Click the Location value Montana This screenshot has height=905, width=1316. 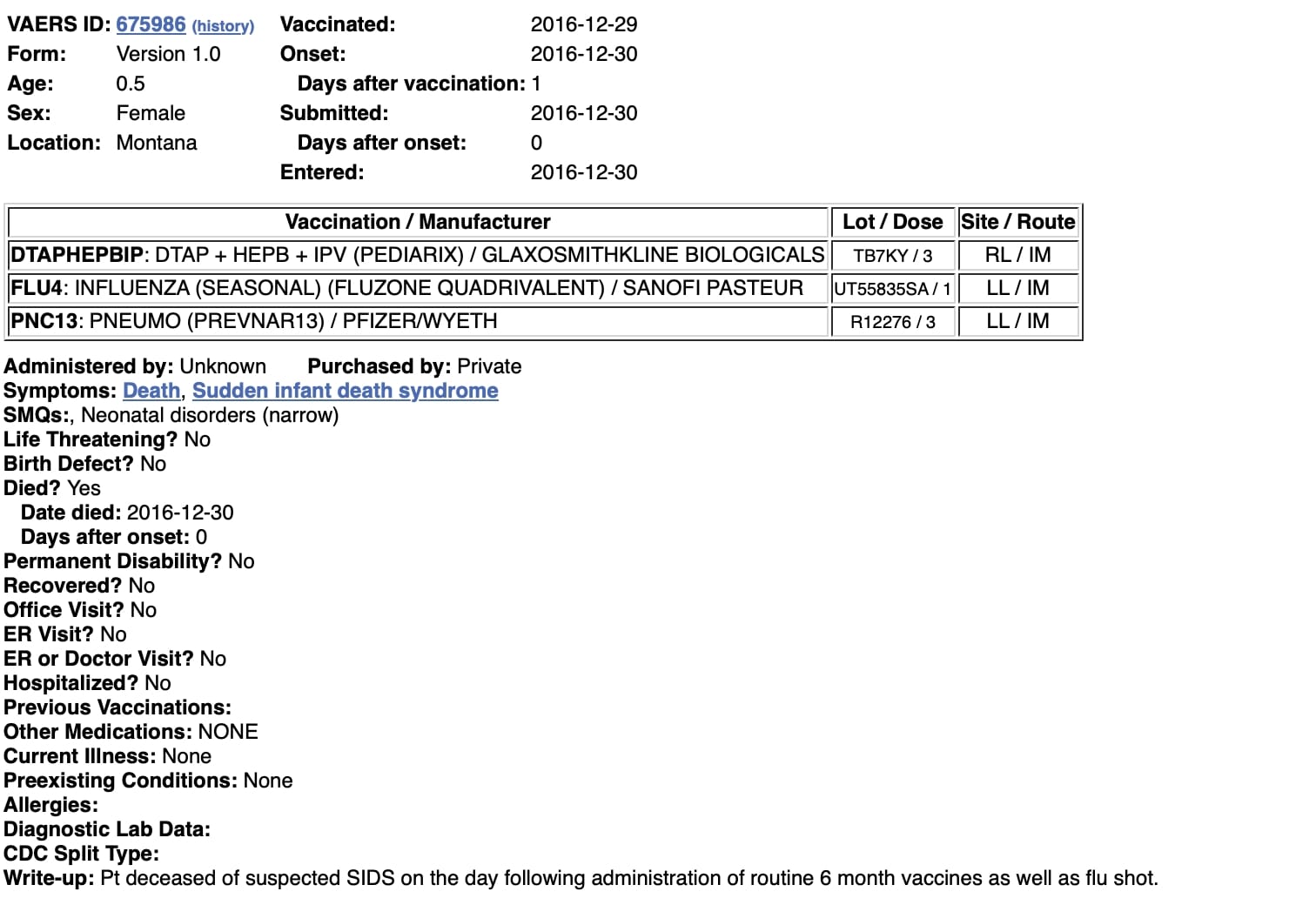[157, 143]
